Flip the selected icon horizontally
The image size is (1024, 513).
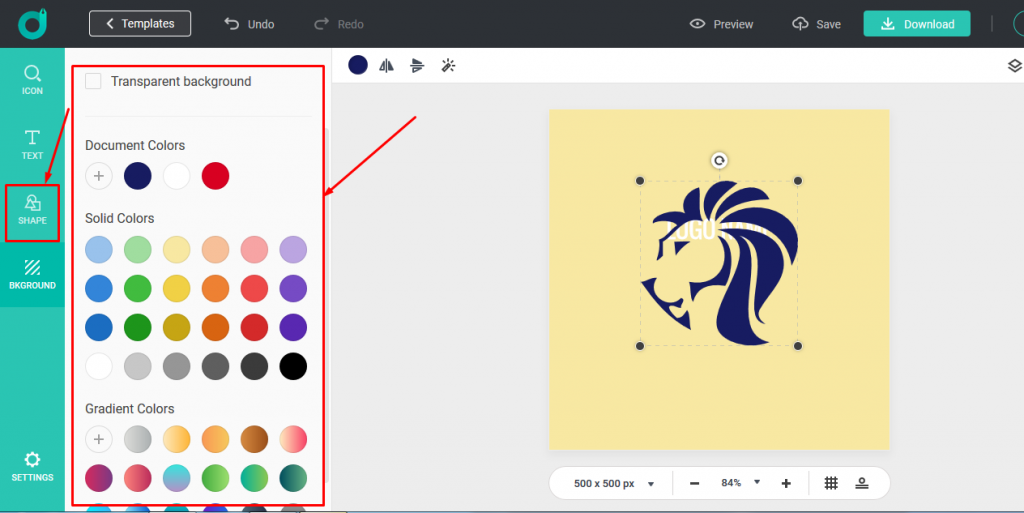[387, 65]
